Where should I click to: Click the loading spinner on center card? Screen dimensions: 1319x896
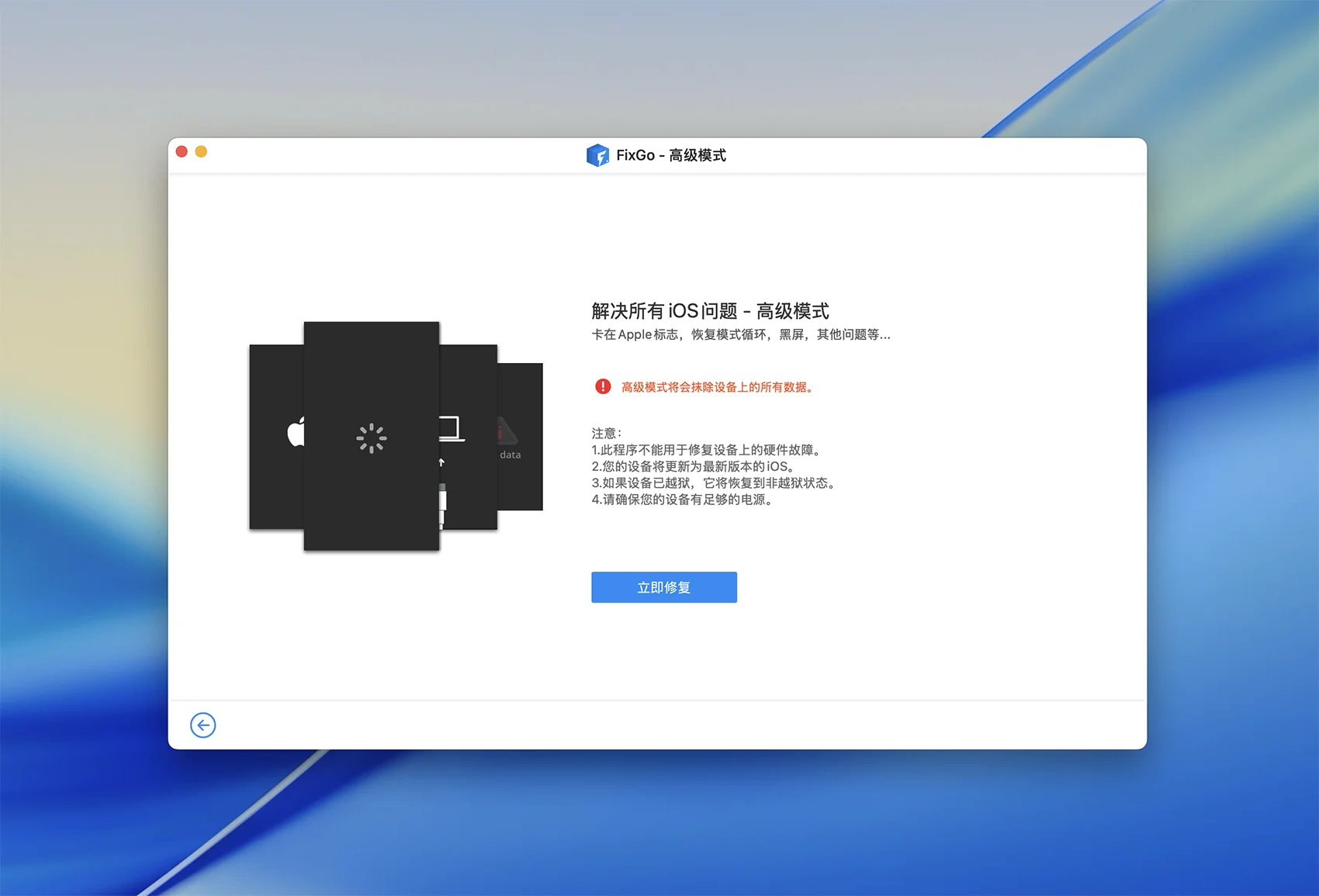371,438
